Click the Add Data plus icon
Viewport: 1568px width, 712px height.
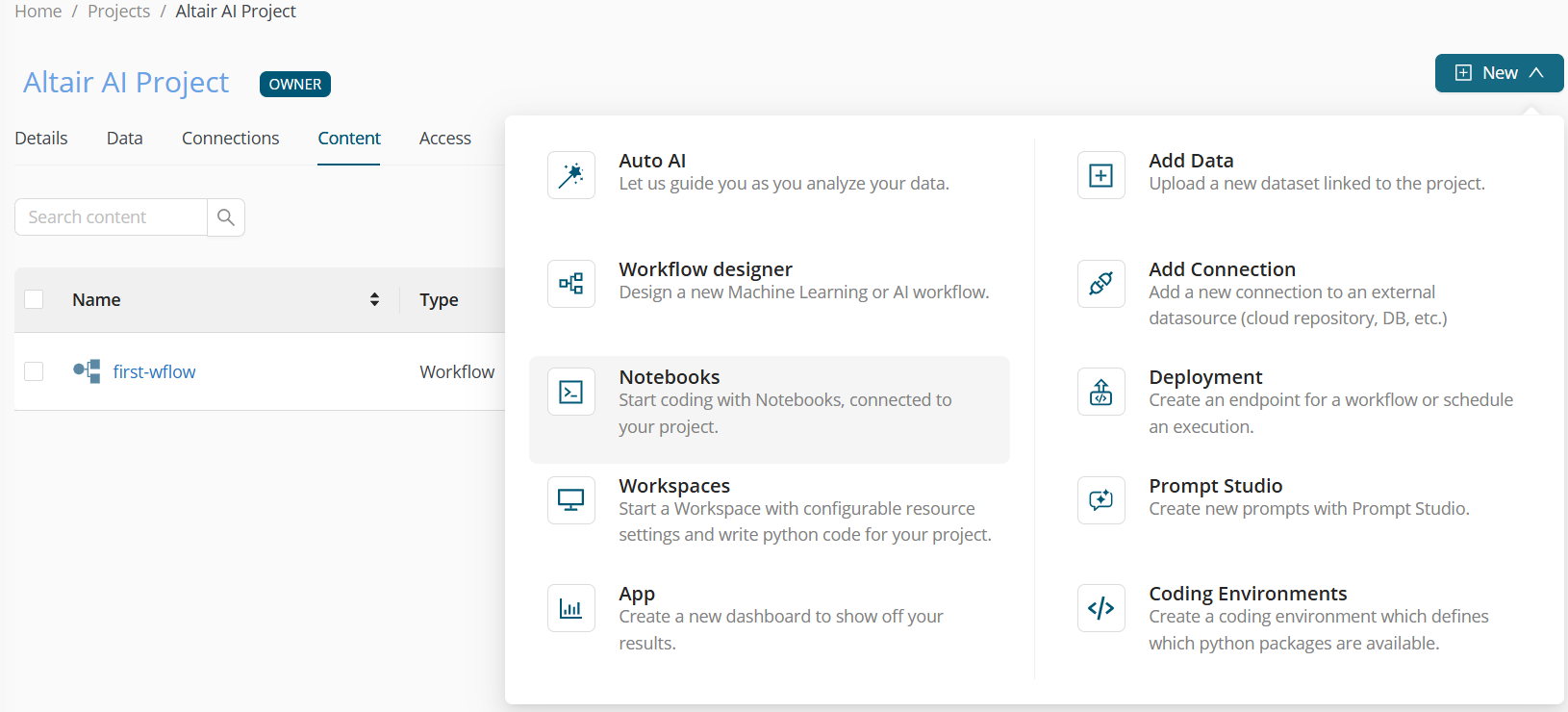[1101, 175]
